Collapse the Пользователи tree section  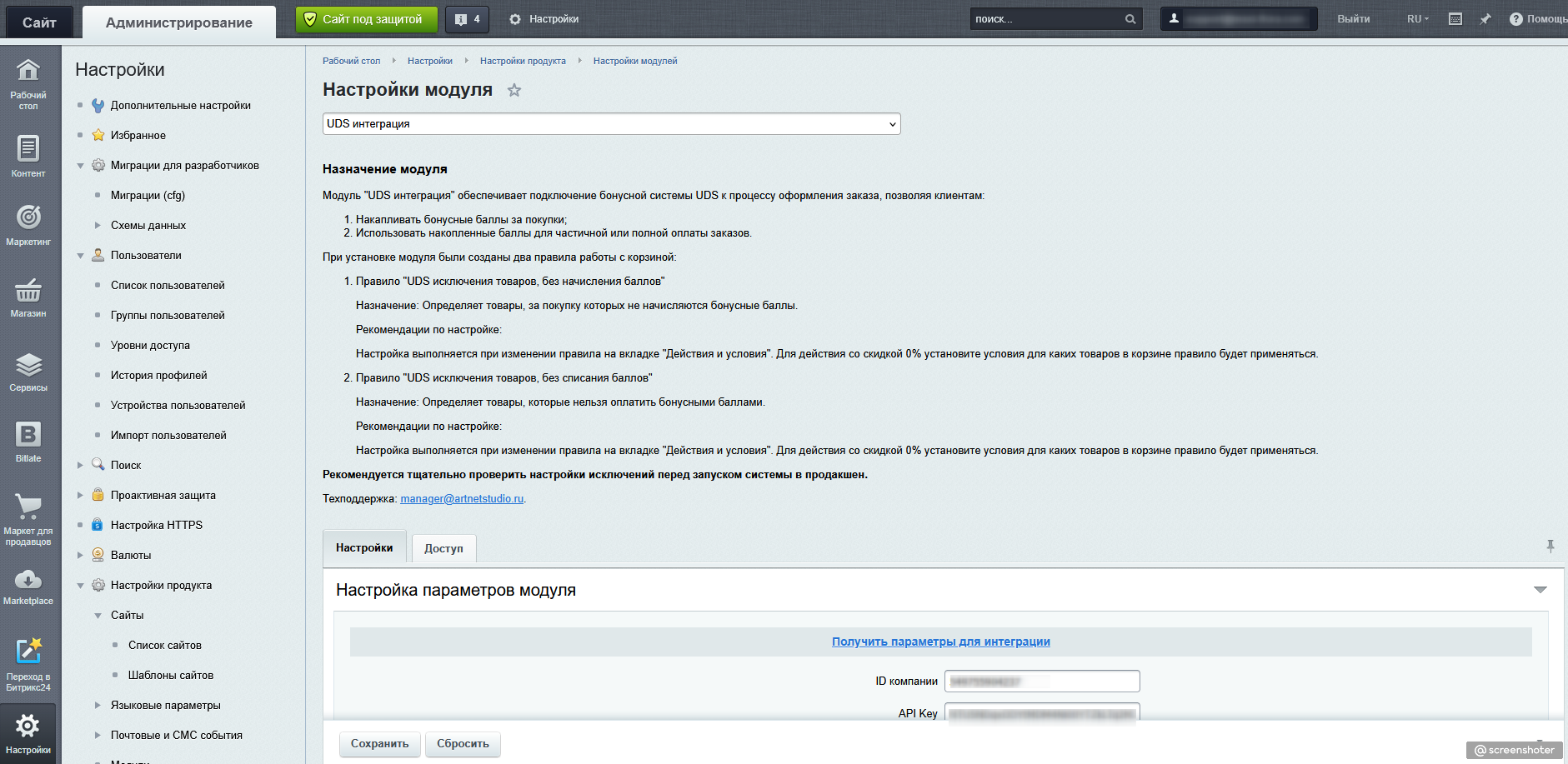(81, 256)
